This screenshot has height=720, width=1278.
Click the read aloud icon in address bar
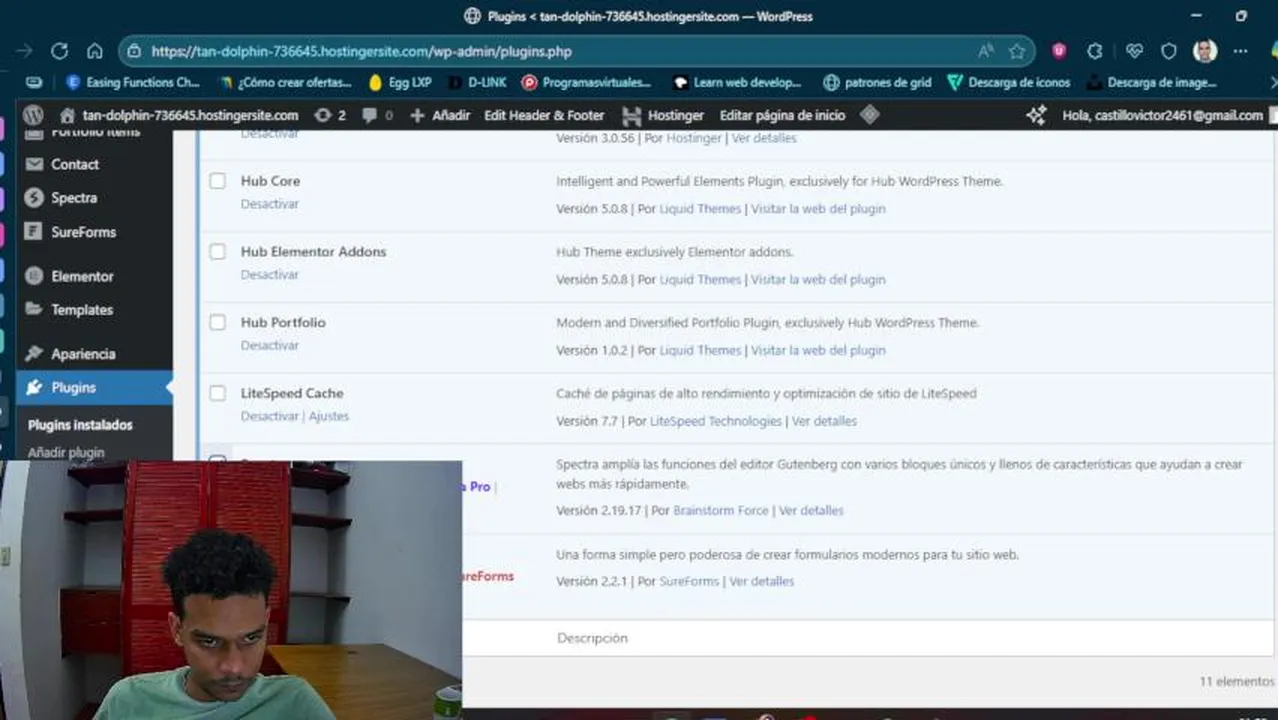coord(986,51)
